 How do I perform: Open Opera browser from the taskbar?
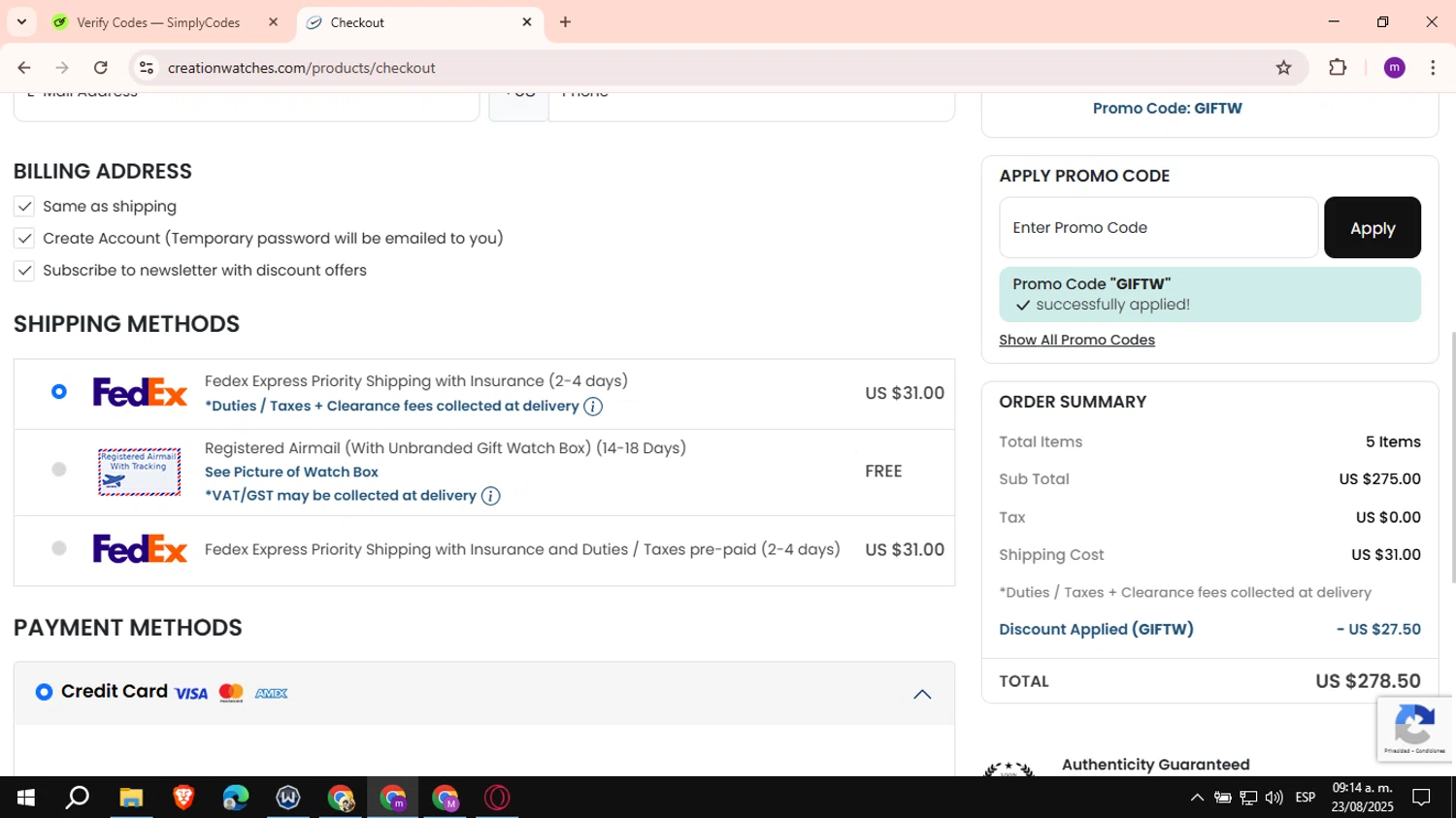click(497, 798)
